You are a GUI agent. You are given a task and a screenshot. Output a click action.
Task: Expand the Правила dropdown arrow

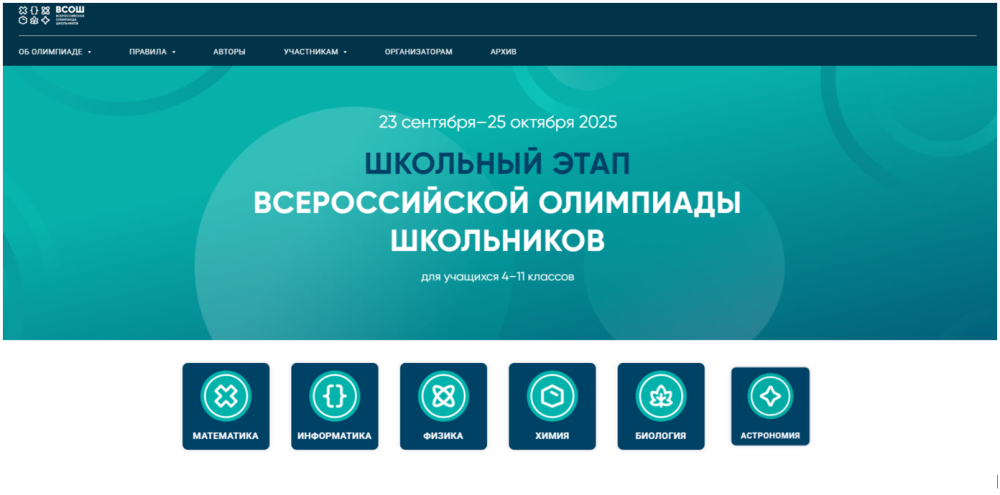click(174, 52)
